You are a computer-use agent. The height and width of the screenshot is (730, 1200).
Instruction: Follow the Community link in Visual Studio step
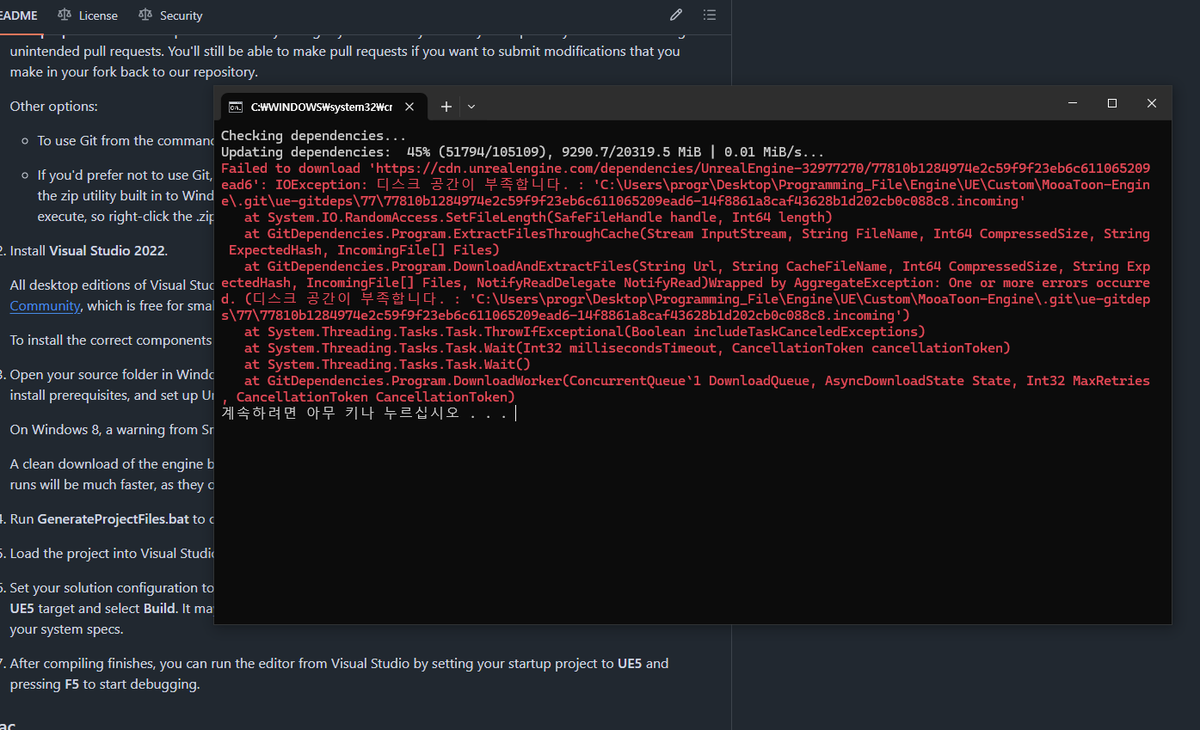coord(44,305)
